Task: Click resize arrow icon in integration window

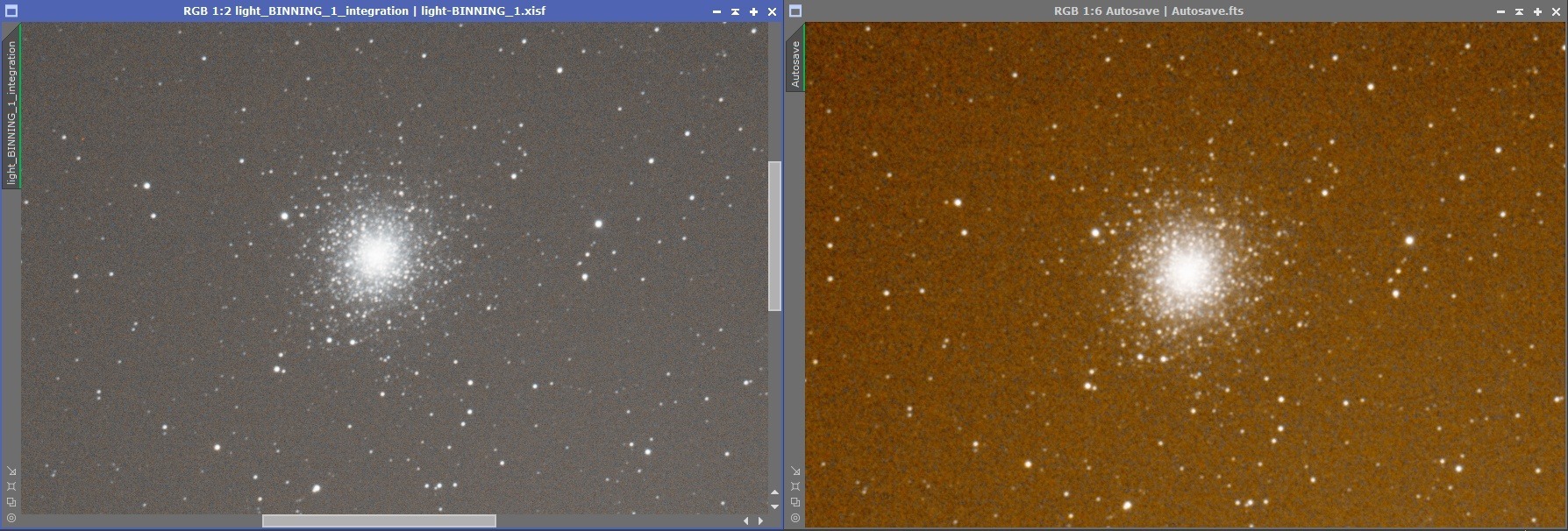Action: point(11,471)
